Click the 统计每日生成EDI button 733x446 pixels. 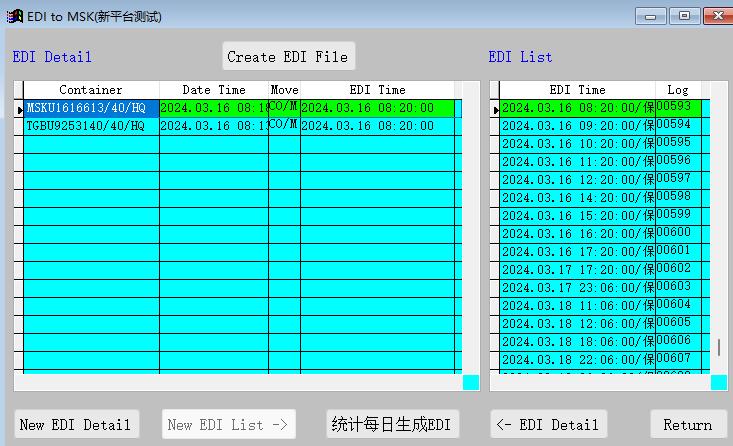(392, 424)
